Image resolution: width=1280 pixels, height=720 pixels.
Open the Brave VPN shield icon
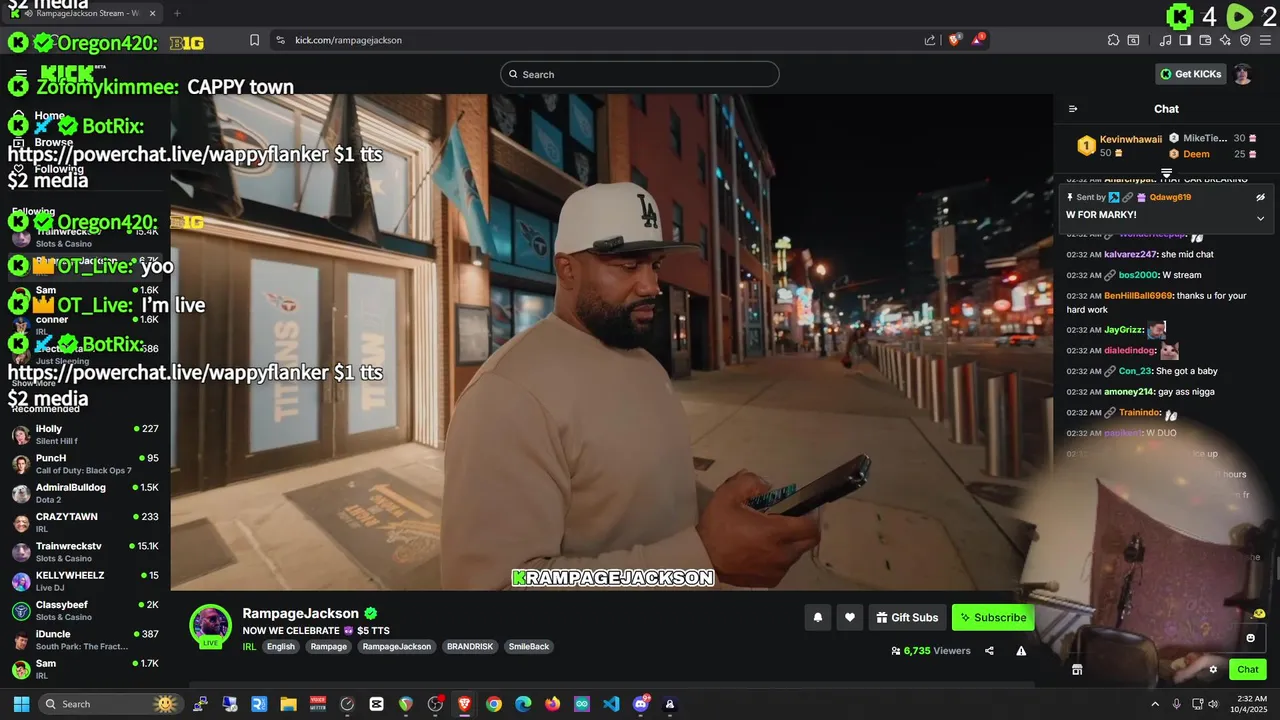[x=1245, y=40]
